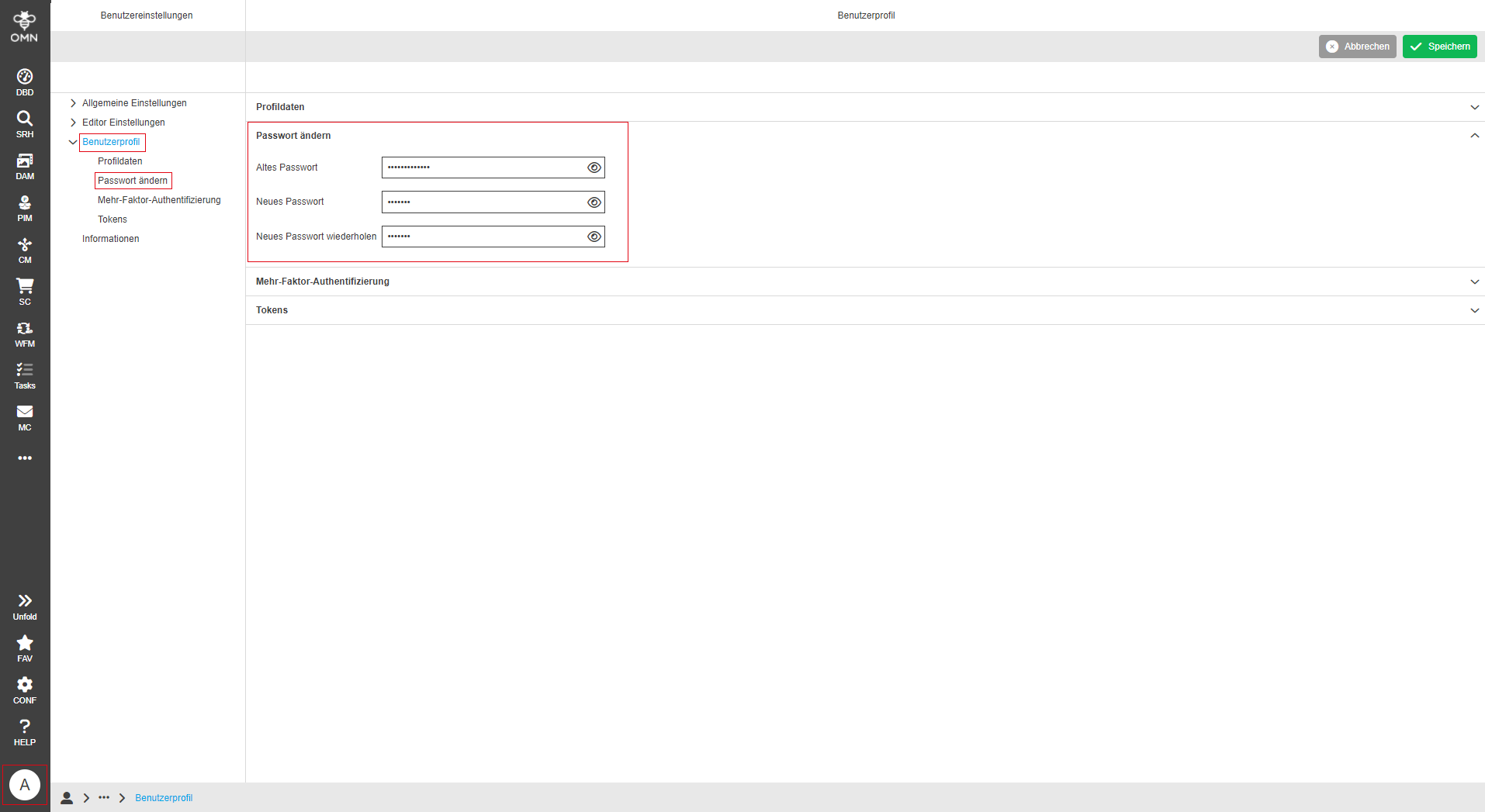The height and width of the screenshot is (812, 1485).
Task: Reveal the Neues Passwort field value
Action: click(594, 202)
